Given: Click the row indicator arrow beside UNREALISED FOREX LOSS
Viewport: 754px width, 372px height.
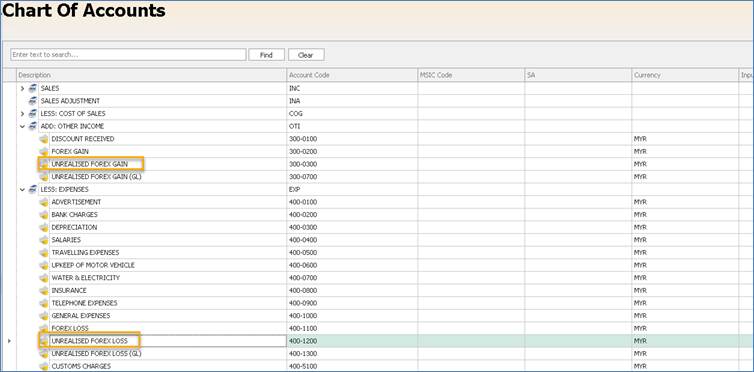Looking at the screenshot, I should [x=10, y=341].
